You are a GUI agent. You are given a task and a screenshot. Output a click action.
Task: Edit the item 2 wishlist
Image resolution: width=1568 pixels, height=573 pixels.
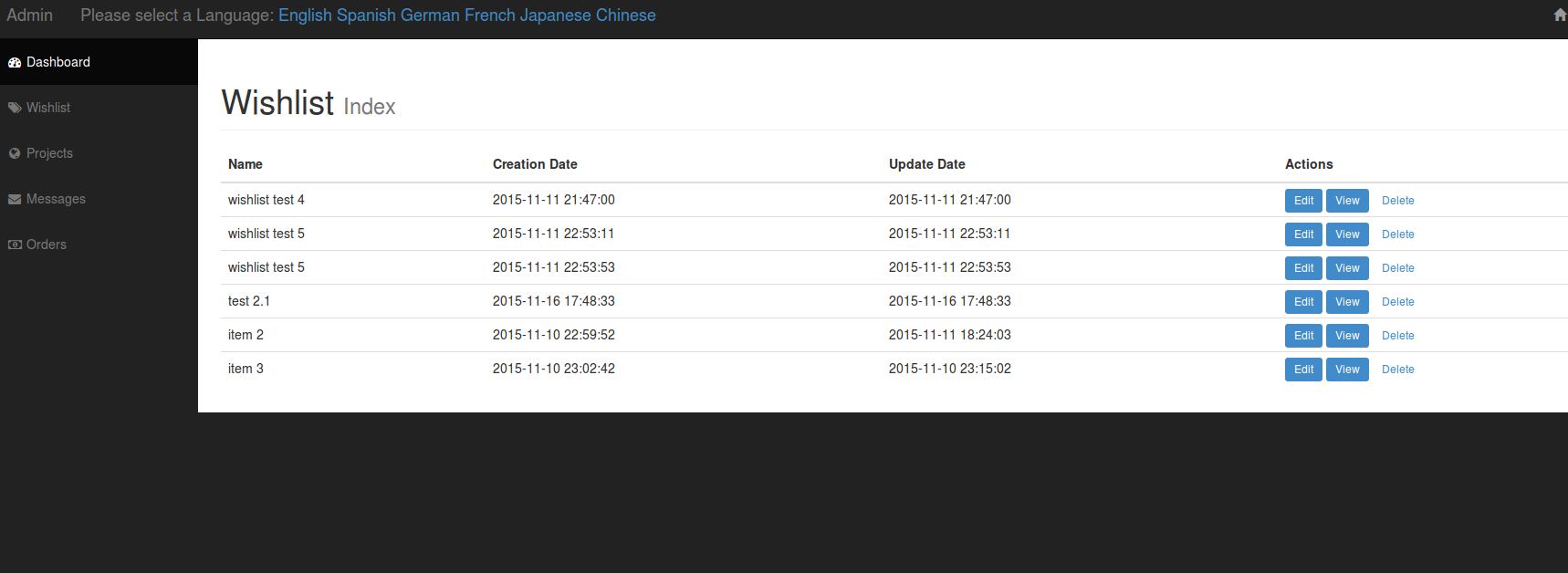1303,336
